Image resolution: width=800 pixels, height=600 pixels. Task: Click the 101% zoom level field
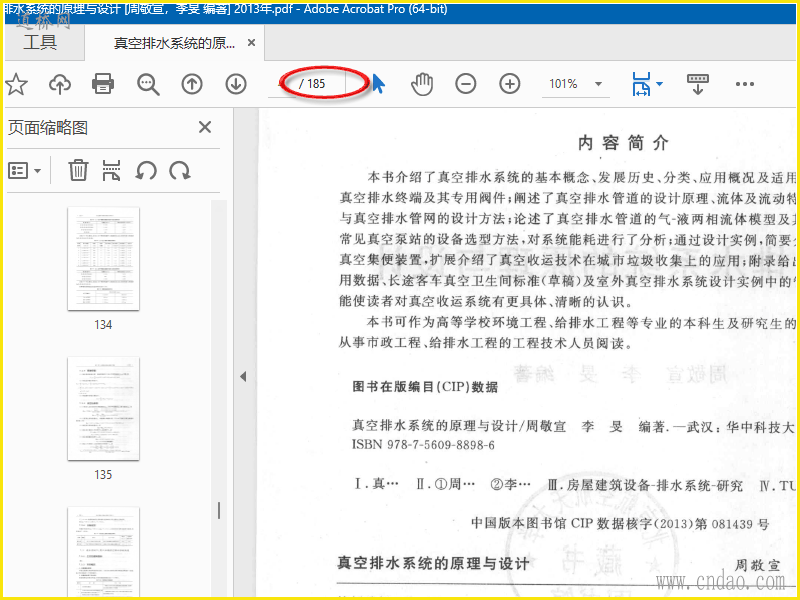pyautogui.click(x=564, y=84)
